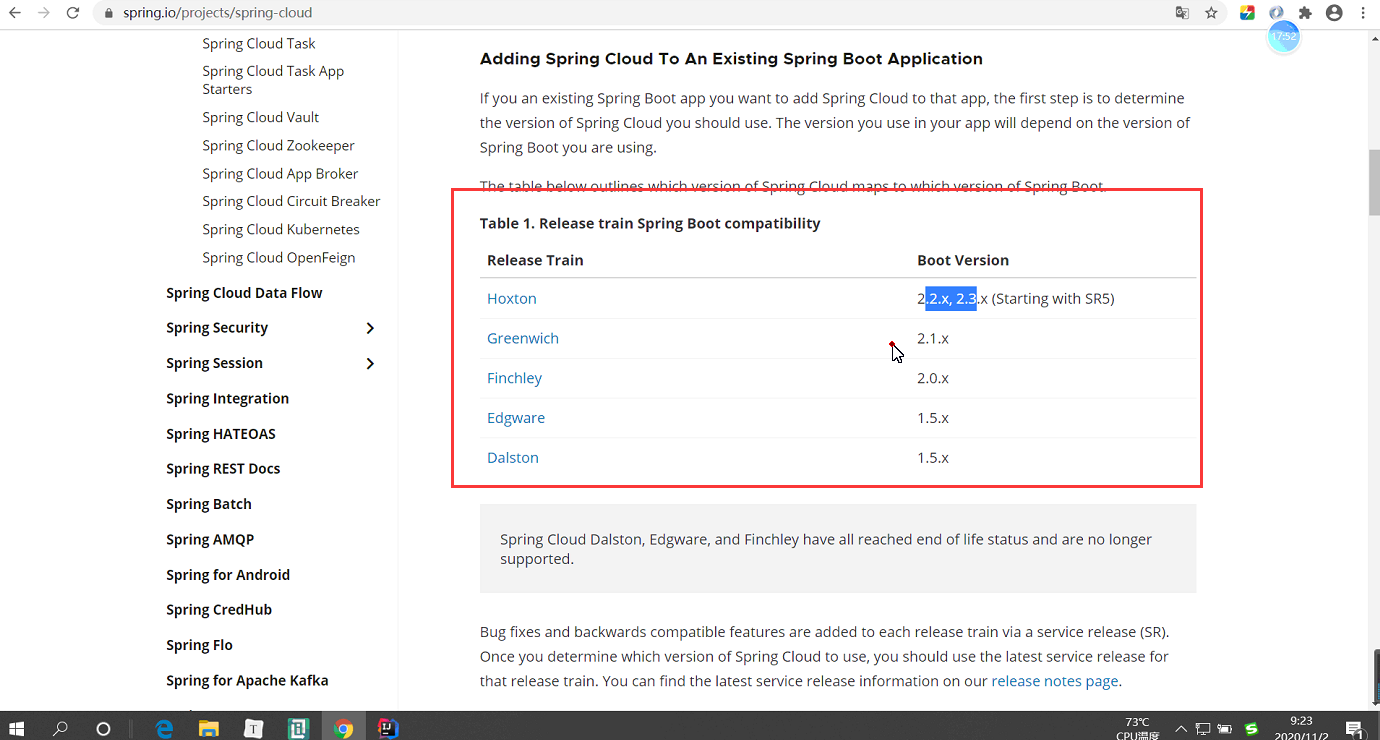
Task: Open Windows taskbar search
Action: 60,728
